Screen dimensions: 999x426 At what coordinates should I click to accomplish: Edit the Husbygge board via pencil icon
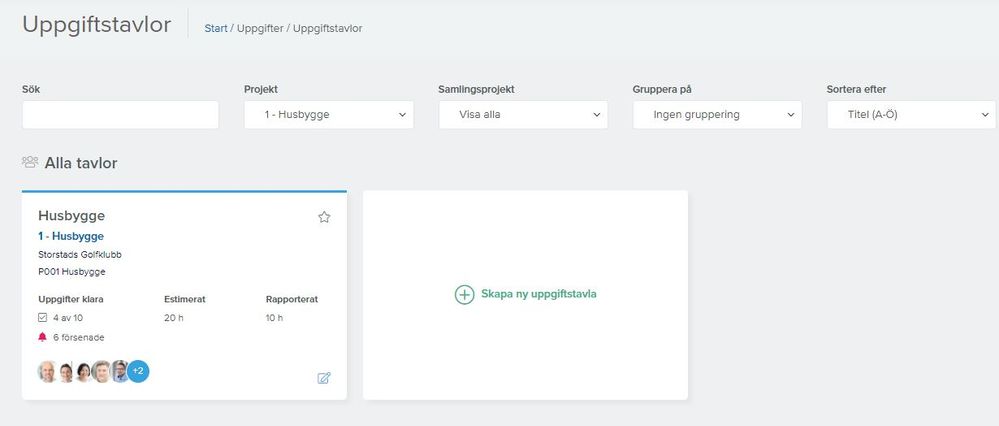(324, 378)
